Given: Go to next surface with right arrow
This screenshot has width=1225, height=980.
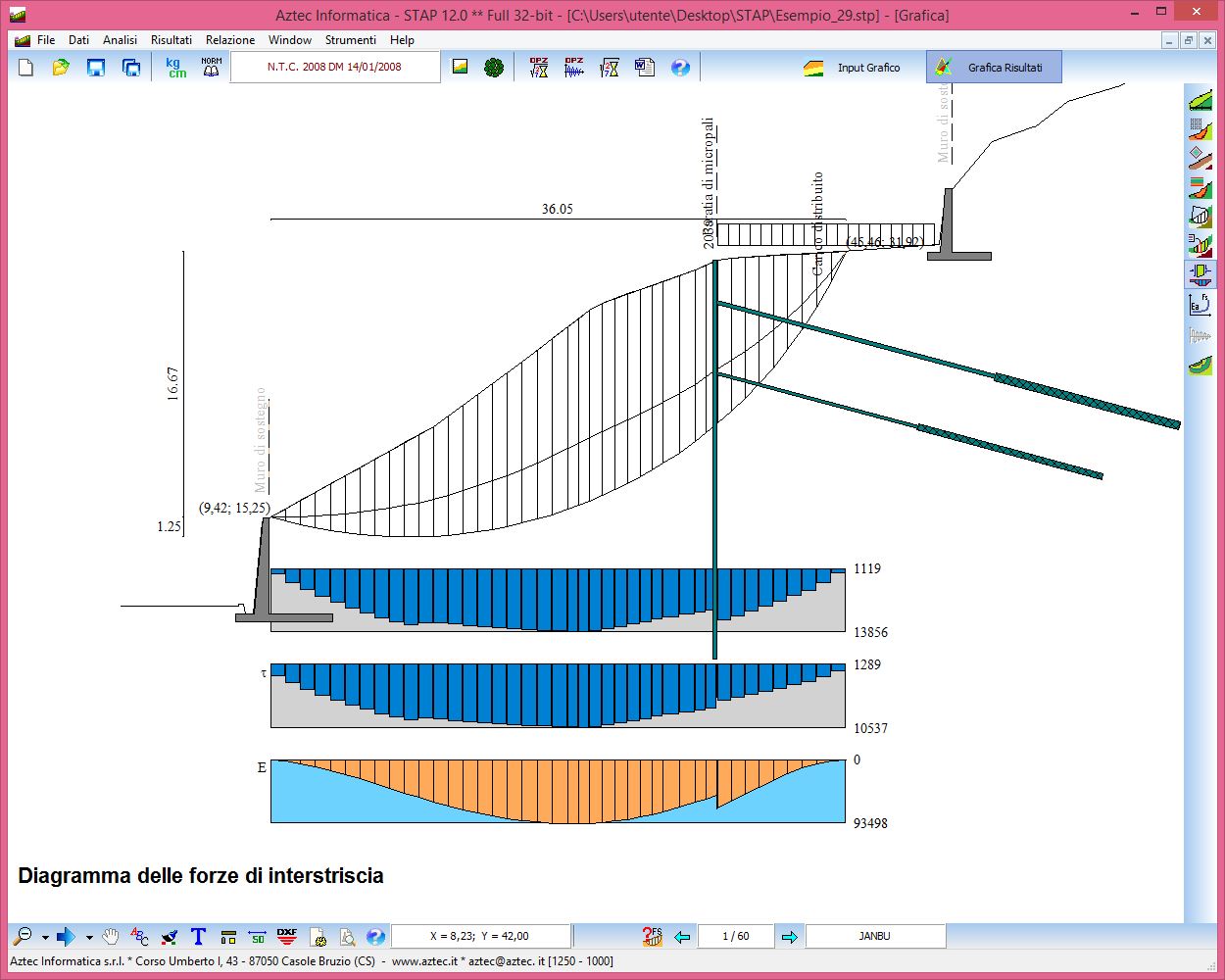Looking at the screenshot, I should tap(789, 937).
